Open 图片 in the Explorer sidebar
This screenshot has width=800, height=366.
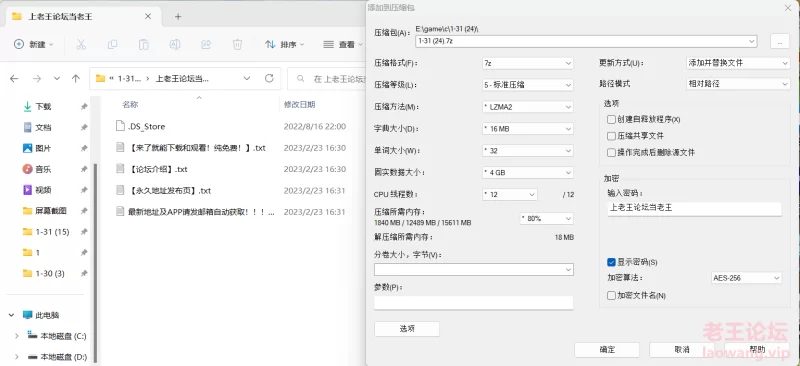(x=43, y=148)
